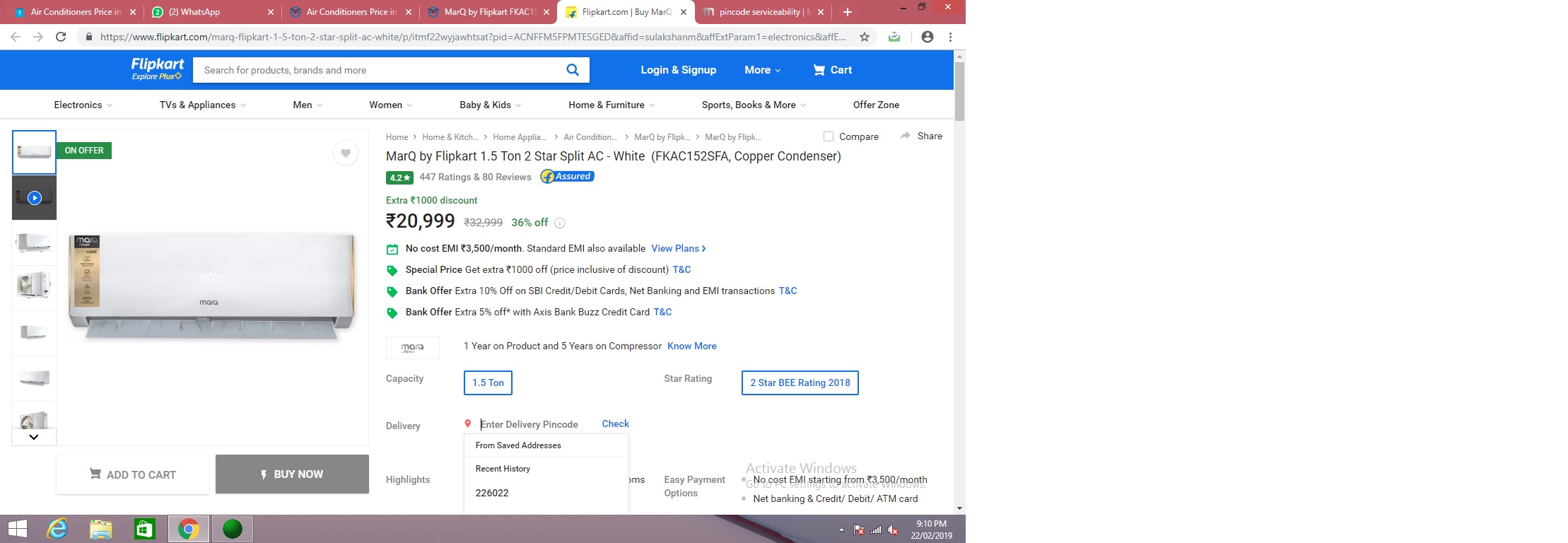Tick the Compare checkbox
Viewport: 1568px width, 543px height.
tap(829, 136)
